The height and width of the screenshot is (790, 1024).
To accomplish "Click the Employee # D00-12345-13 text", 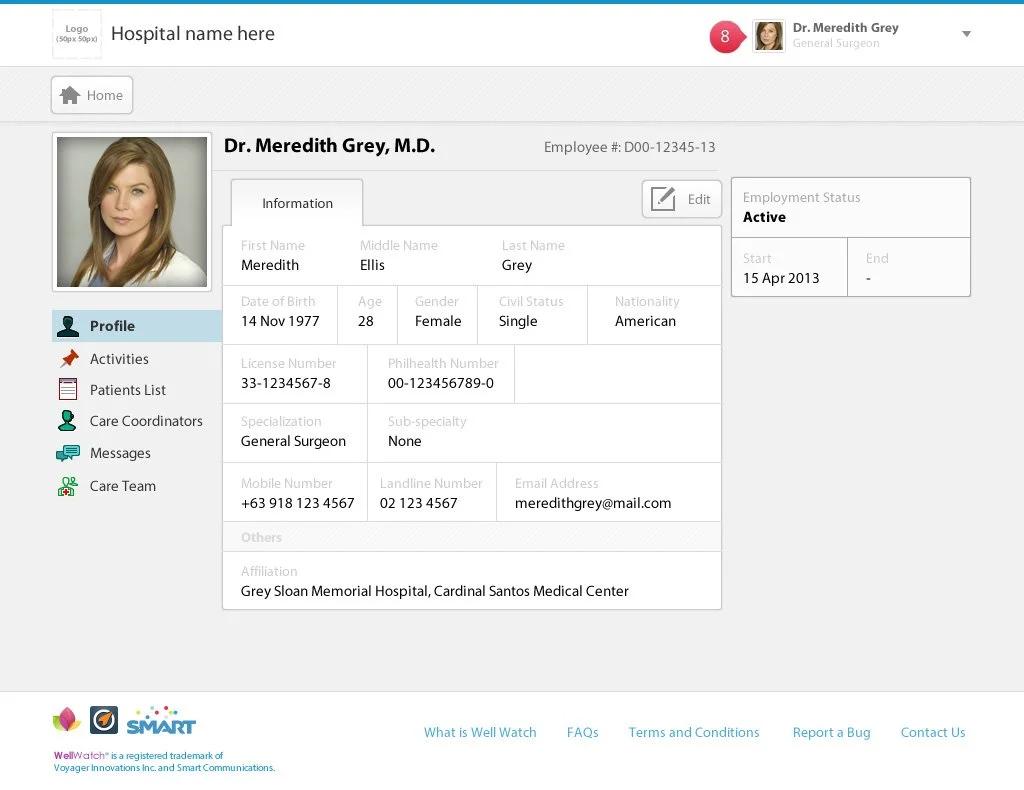I will coord(630,147).
